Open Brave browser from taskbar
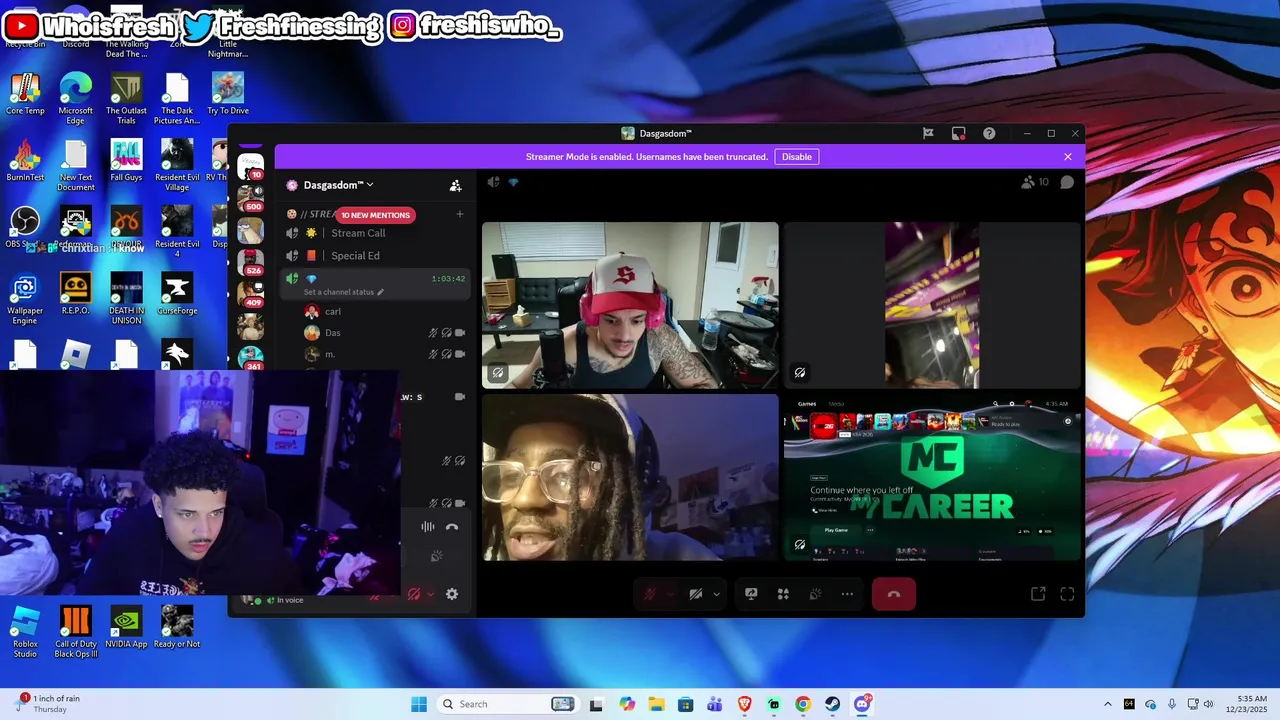This screenshot has width=1280, height=720. click(744, 704)
